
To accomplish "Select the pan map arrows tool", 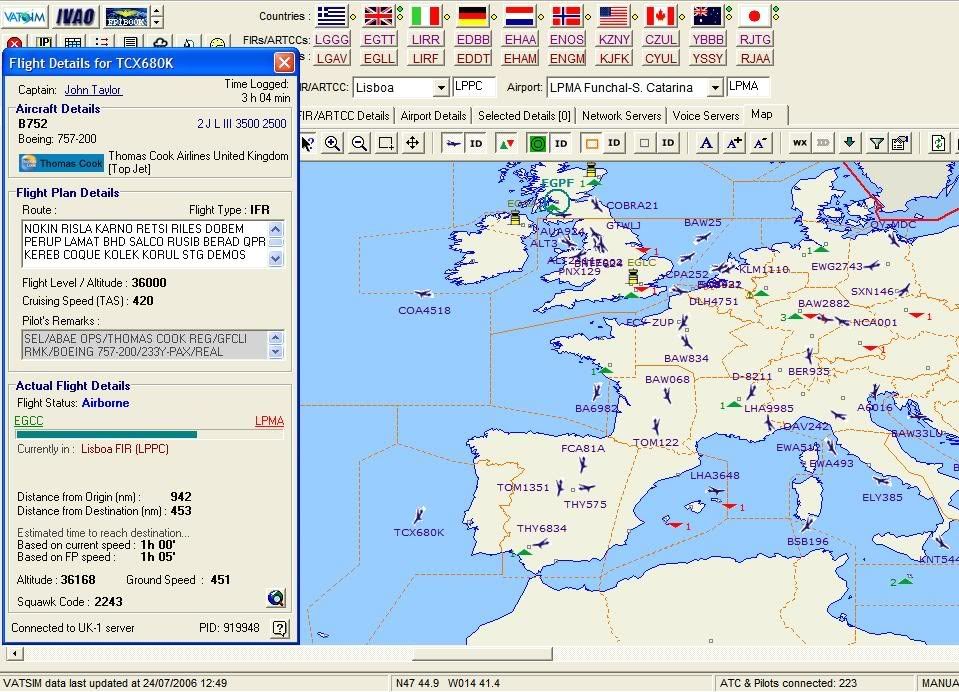I will (x=412, y=143).
